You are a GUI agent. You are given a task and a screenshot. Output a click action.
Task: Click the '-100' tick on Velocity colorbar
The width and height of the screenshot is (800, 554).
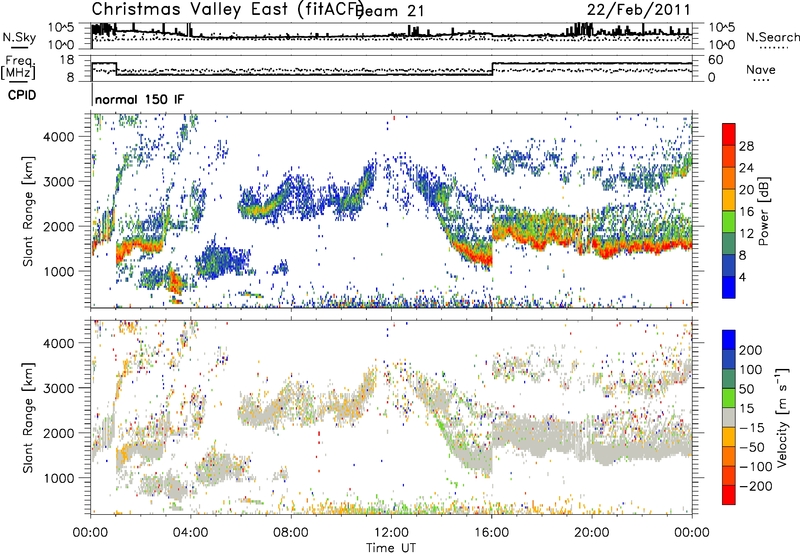tap(755, 467)
